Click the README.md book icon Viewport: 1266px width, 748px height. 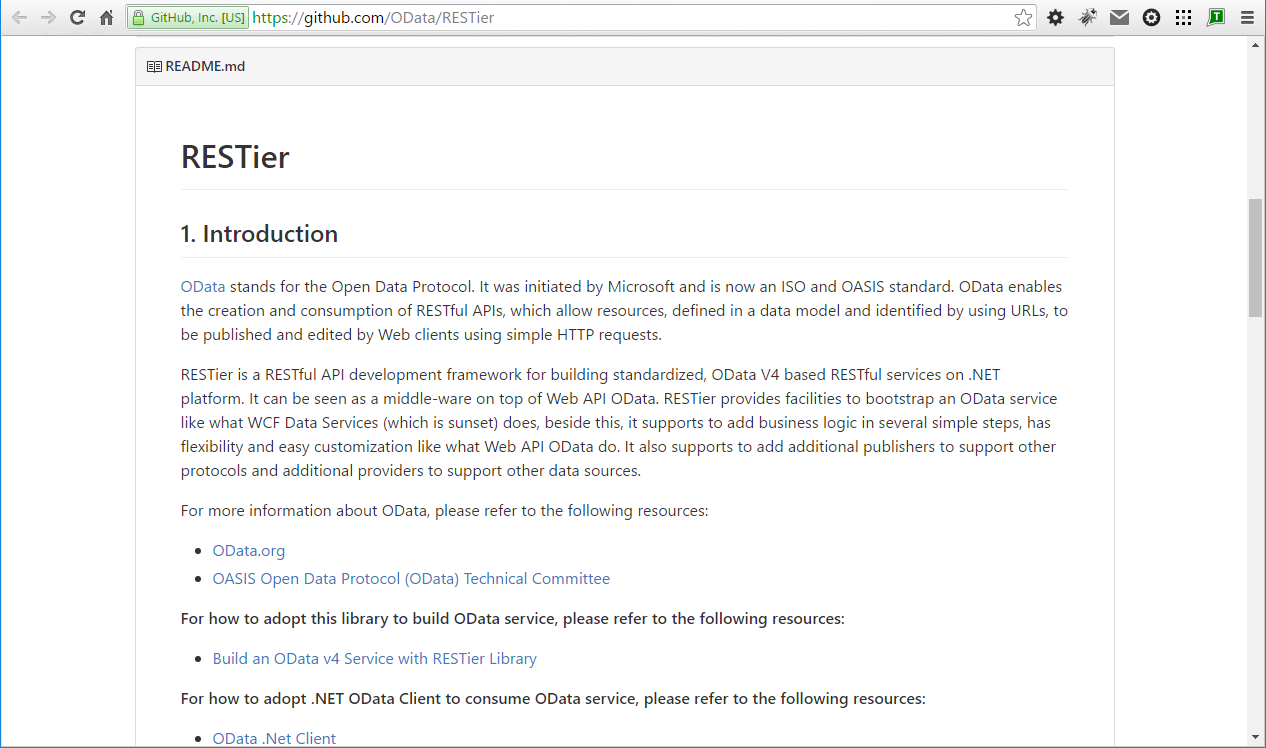click(x=154, y=67)
